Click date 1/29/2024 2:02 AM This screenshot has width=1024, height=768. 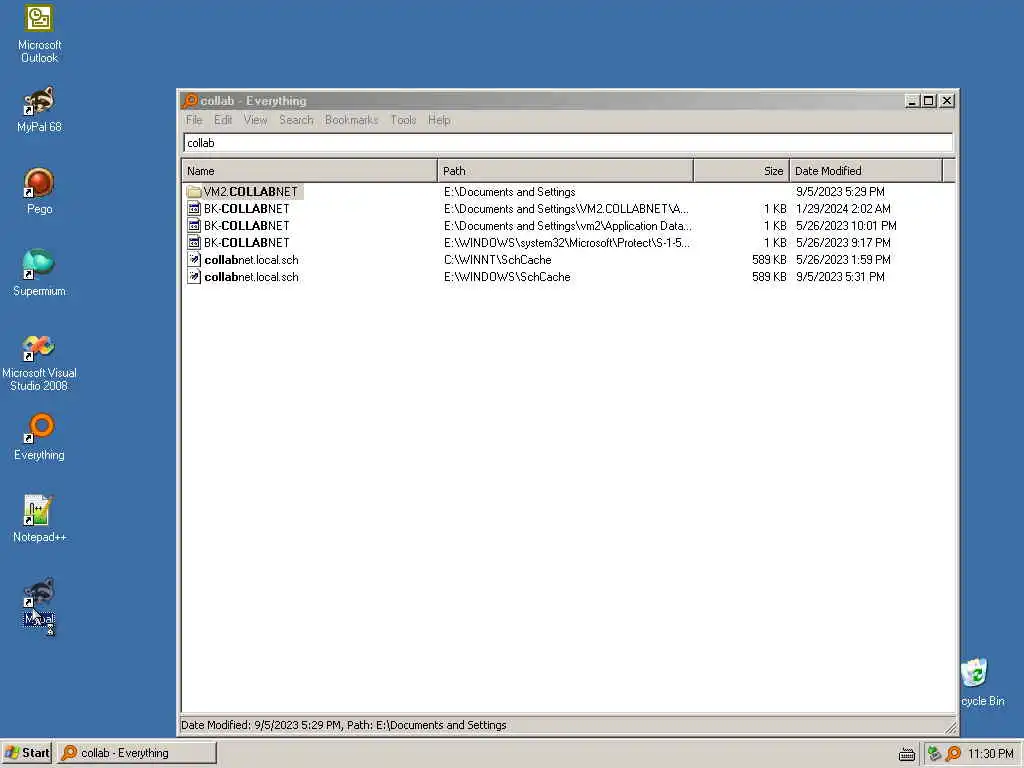843,208
